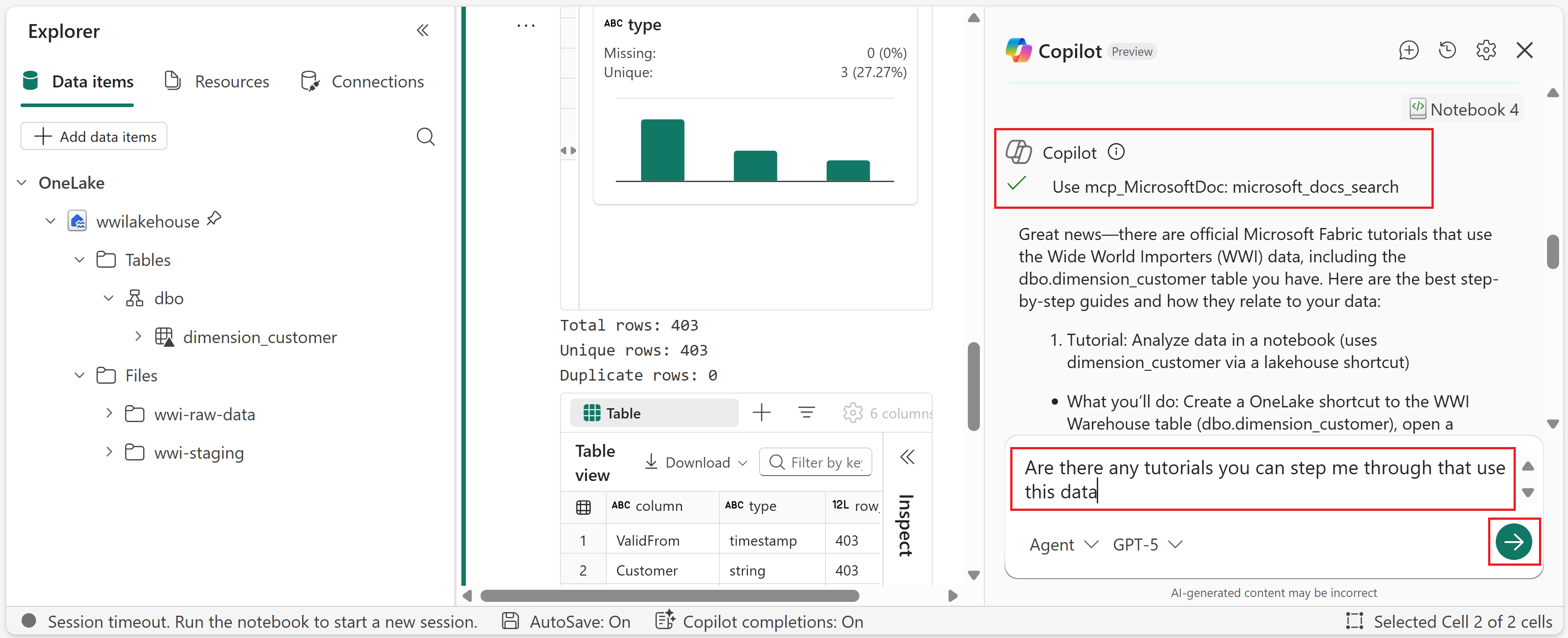Click the pin icon next to wwilakehouse

click(x=214, y=219)
